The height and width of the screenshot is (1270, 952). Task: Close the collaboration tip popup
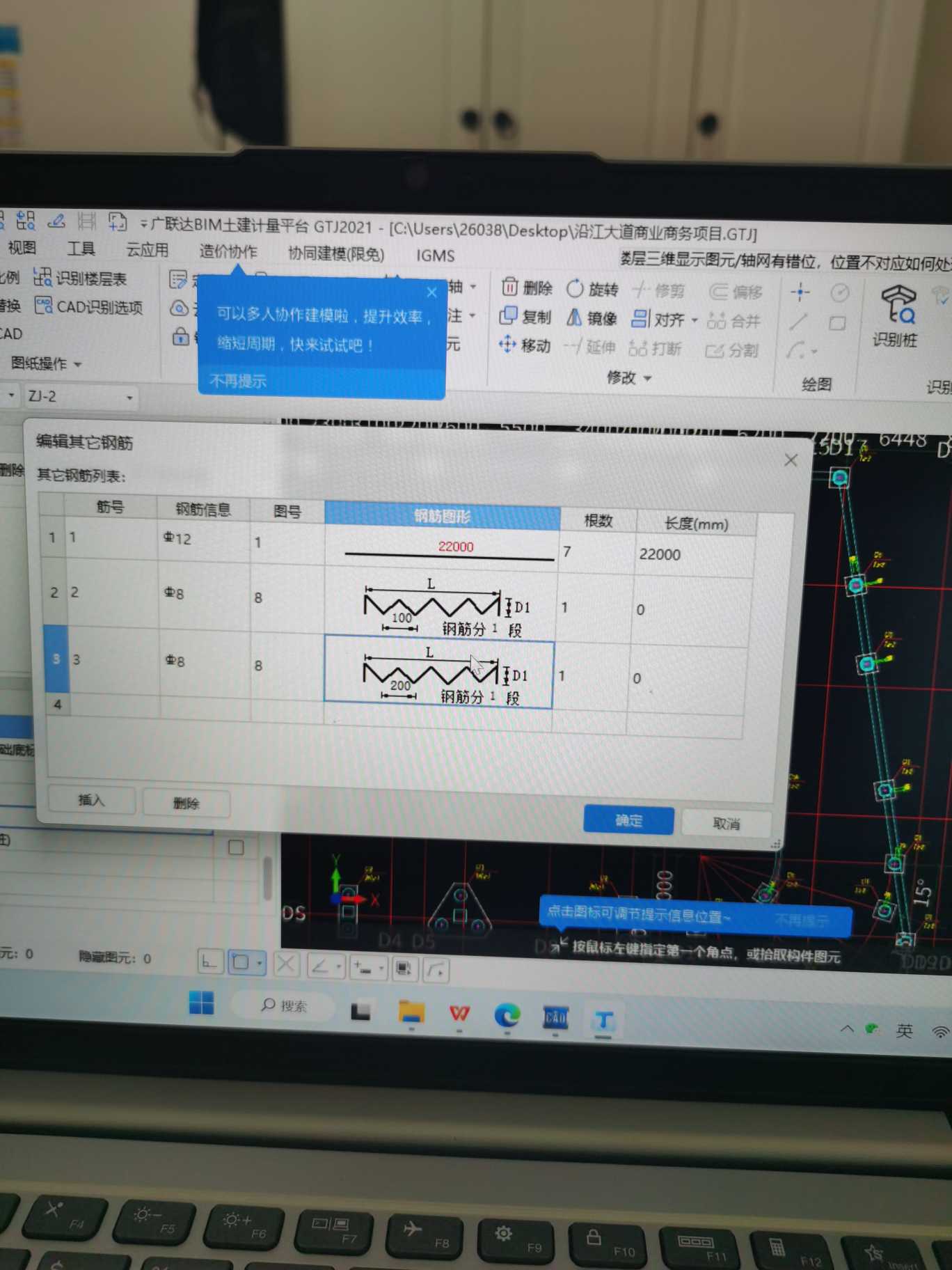pyautogui.click(x=432, y=292)
